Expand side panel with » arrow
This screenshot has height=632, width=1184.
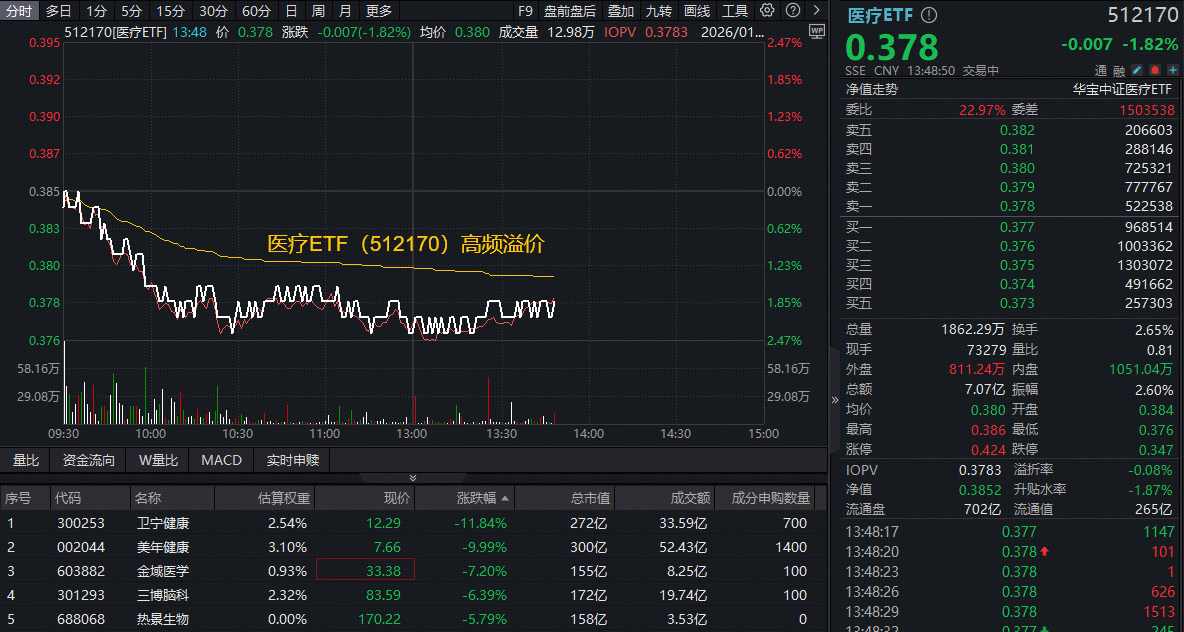[x=835, y=399]
